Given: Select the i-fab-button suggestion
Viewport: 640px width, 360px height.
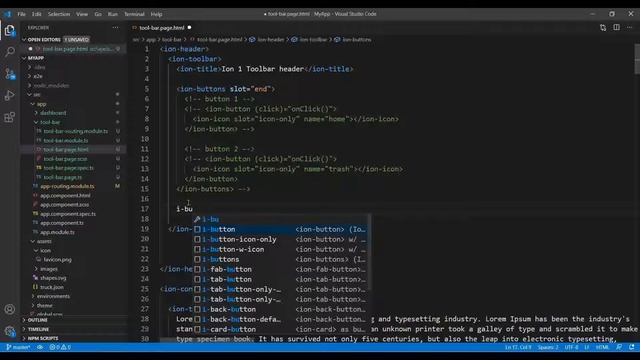Looking at the screenshot, I should [281, 269].
